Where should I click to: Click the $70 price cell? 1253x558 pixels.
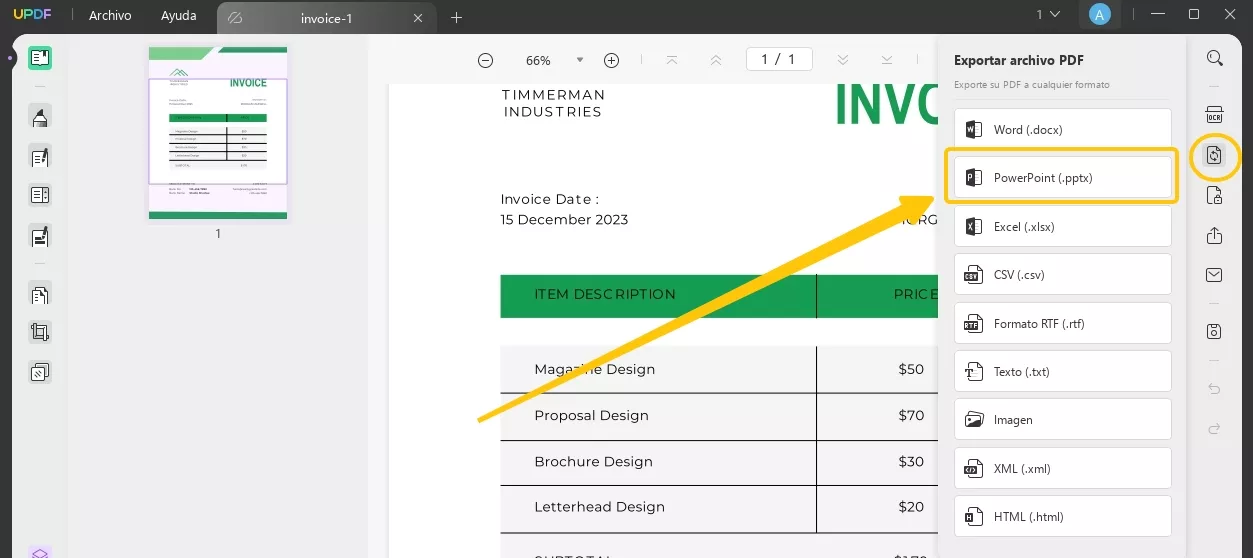911,415
